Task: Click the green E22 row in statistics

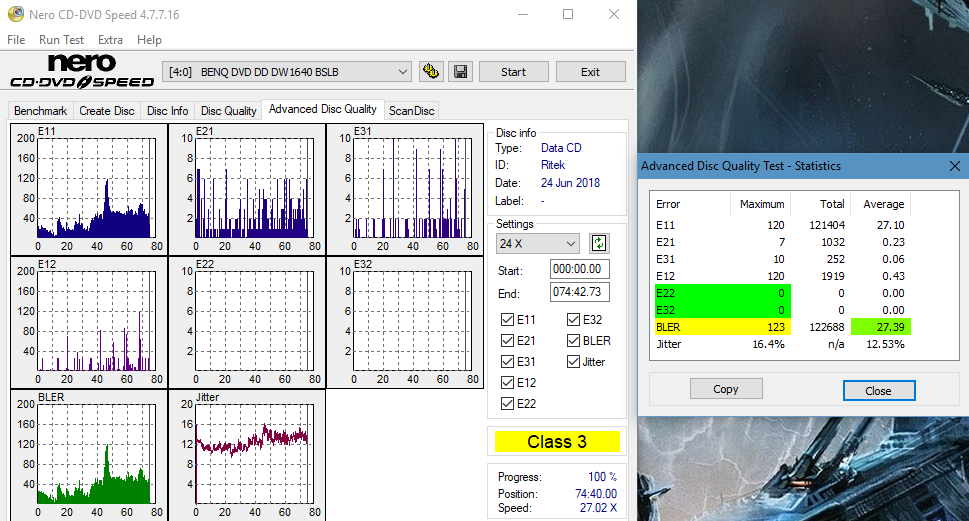Action: pos(722,293)
